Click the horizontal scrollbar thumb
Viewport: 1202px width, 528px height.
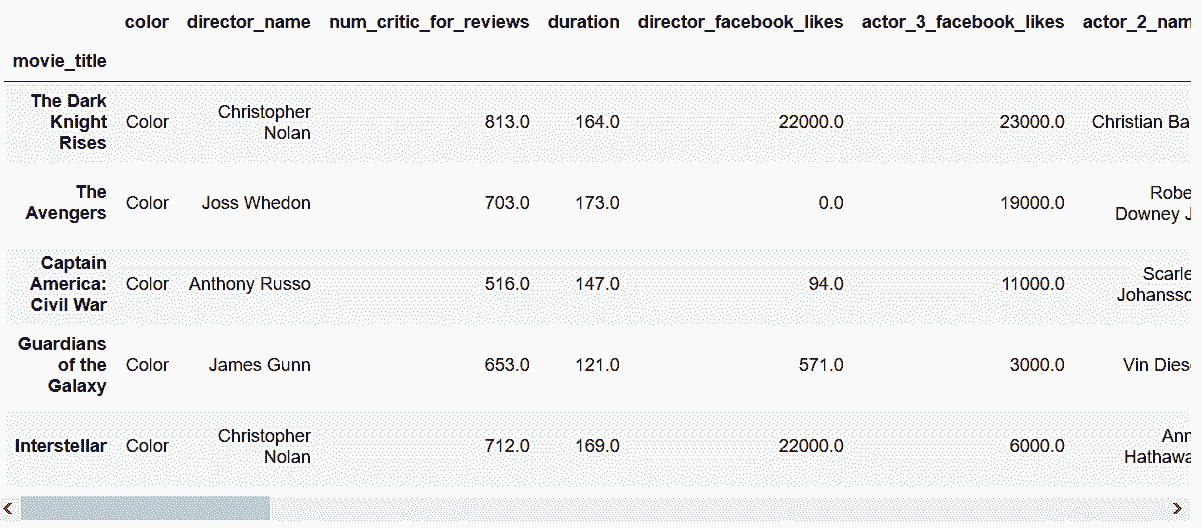coord(145,509)
